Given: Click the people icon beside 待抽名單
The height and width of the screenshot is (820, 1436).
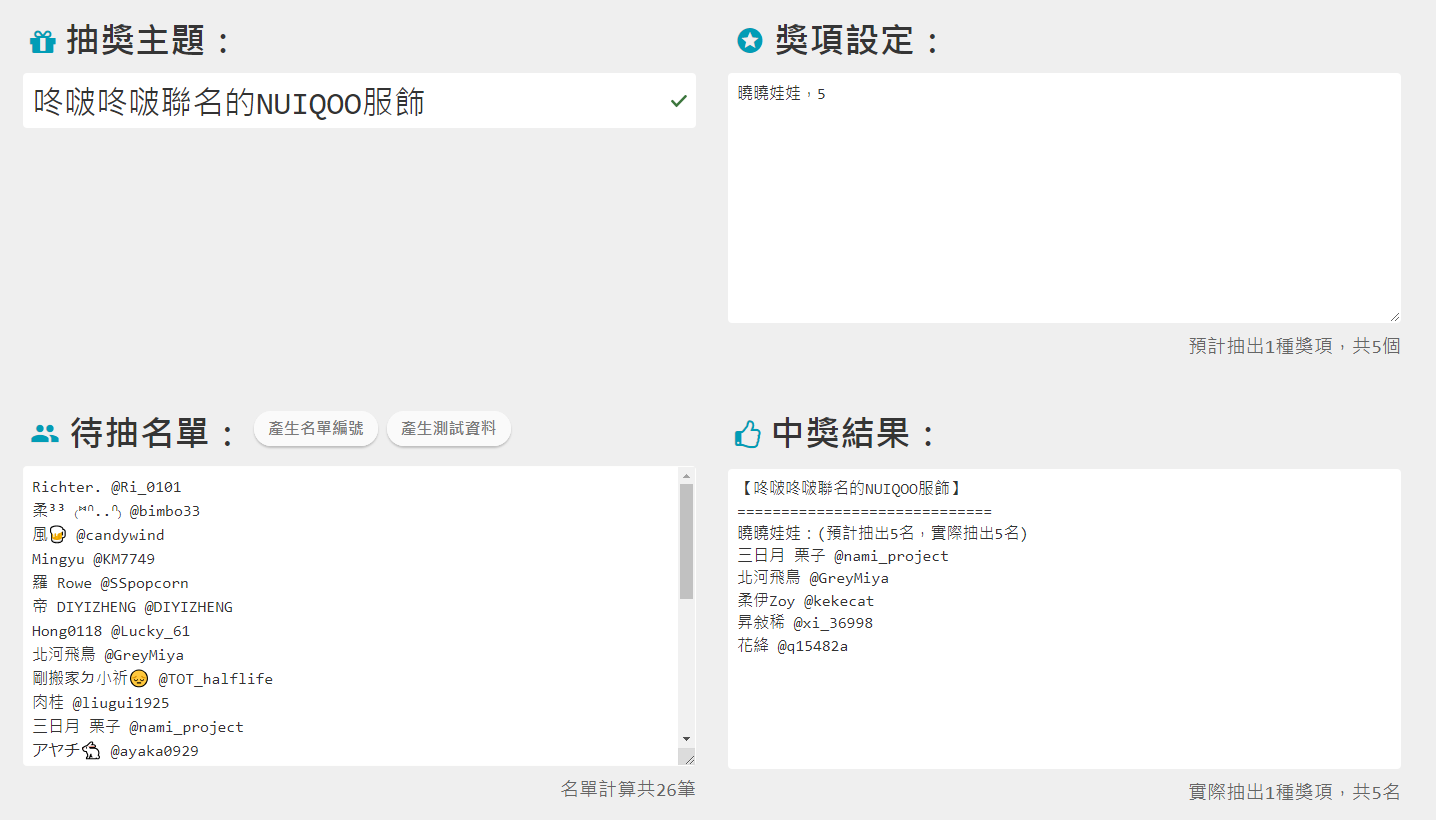Looking at the screenshot, I should tap(45, 434).
